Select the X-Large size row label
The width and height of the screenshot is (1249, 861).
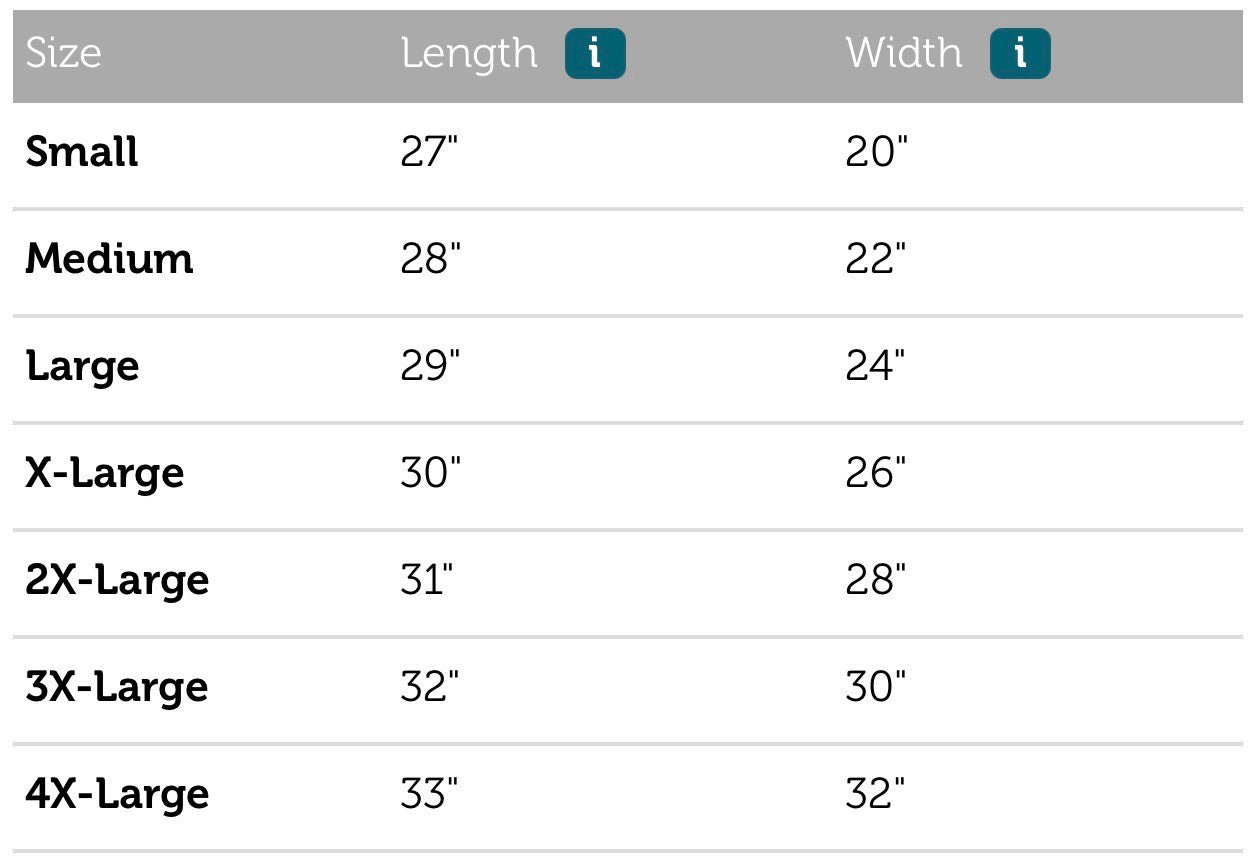coord(105,473)
